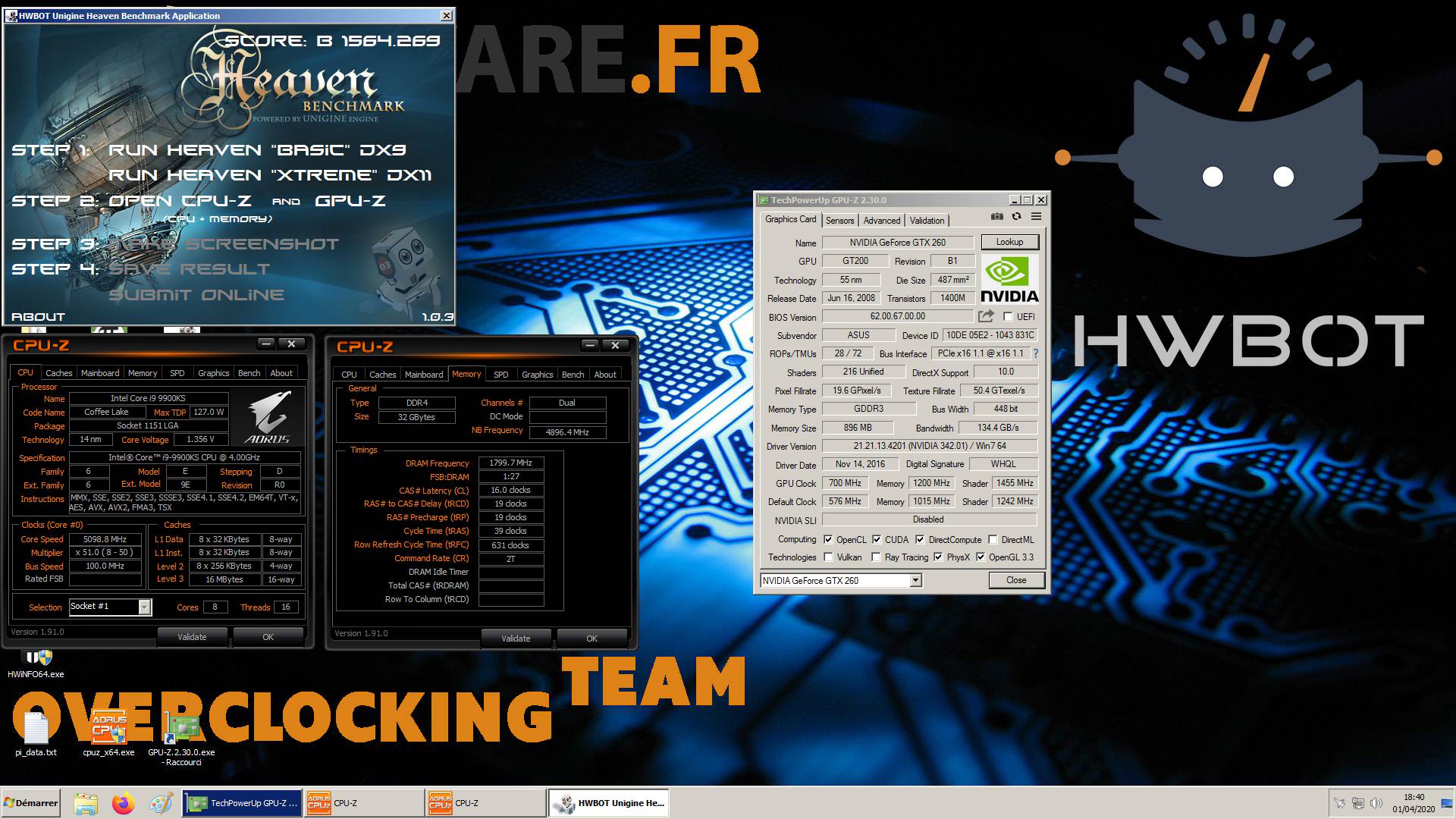Toggle the OpenCL checkbox
This screenshot has width=1456, height=819.
pos(828,540)
